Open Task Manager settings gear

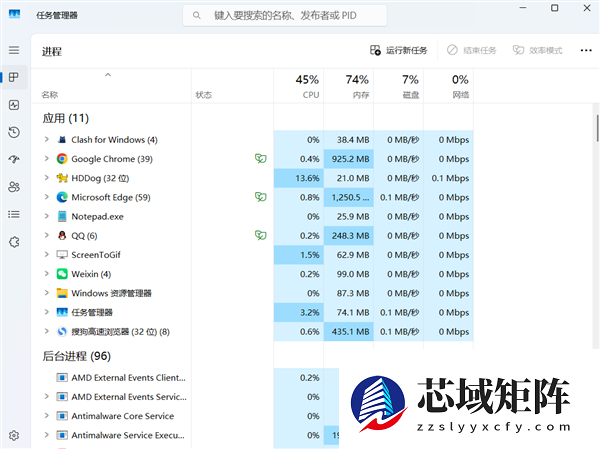point(14,436)
